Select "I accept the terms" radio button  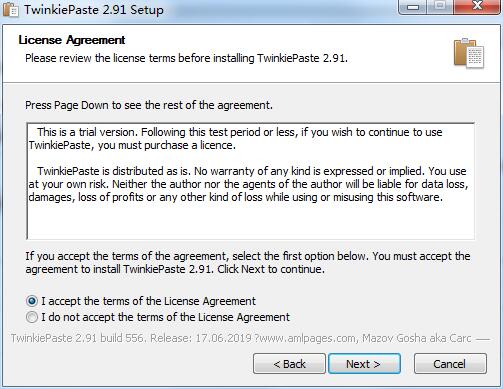pyautogui.click(x=32, y=301)
